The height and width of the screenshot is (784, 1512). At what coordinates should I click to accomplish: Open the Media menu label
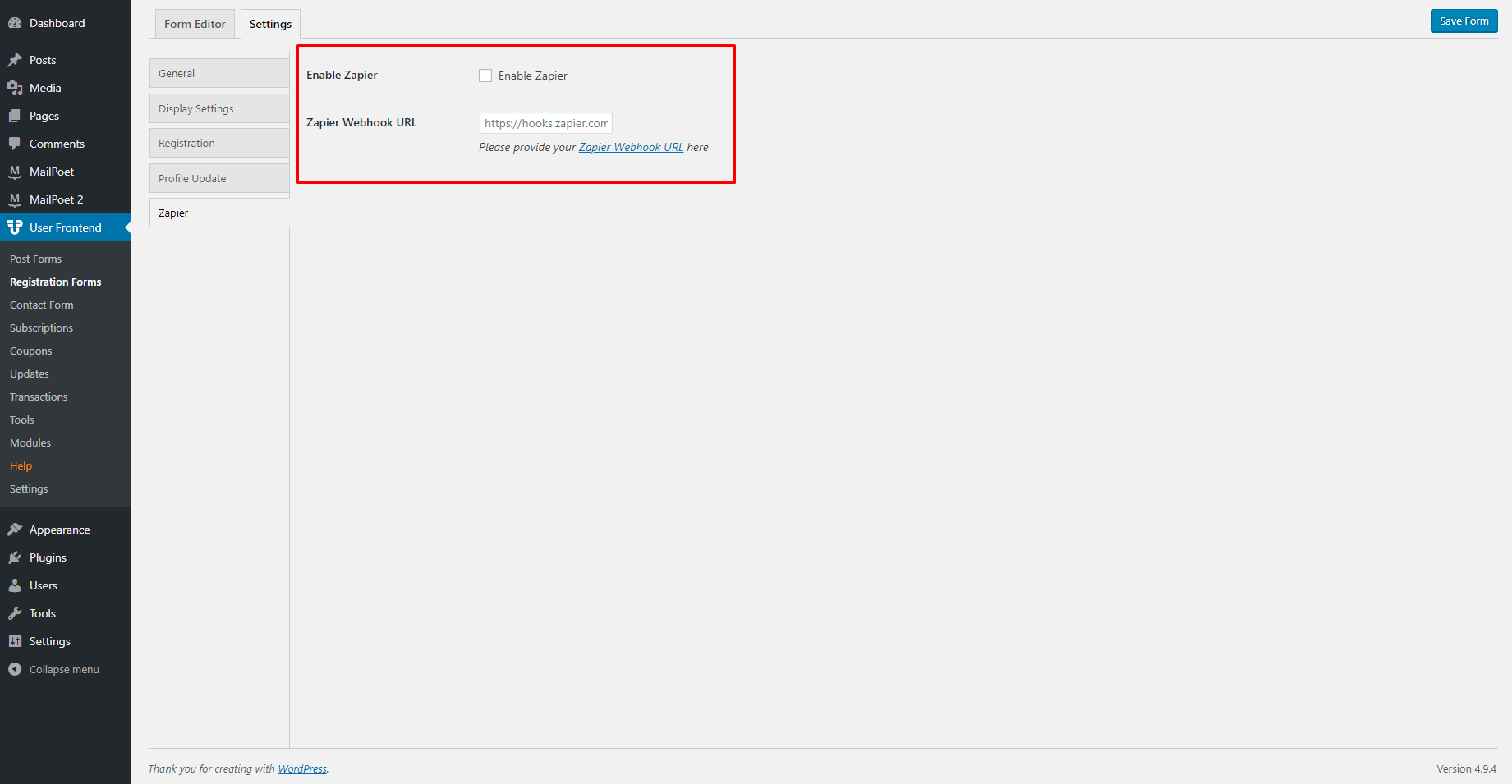click(45, 88)
